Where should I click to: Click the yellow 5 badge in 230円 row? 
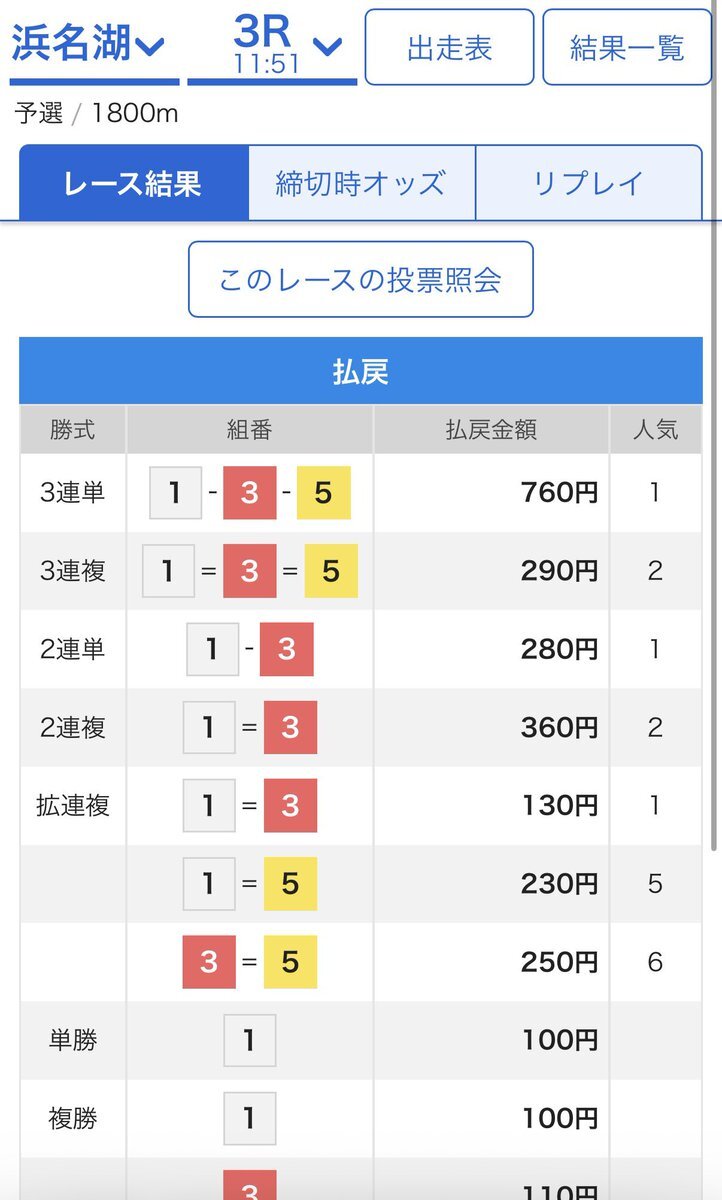290,884
